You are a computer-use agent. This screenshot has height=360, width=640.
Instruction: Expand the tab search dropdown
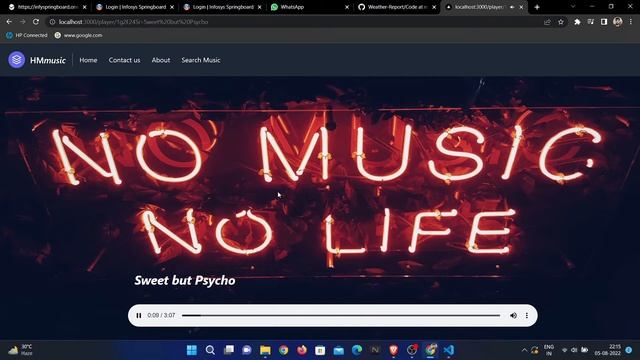[573, 7]
